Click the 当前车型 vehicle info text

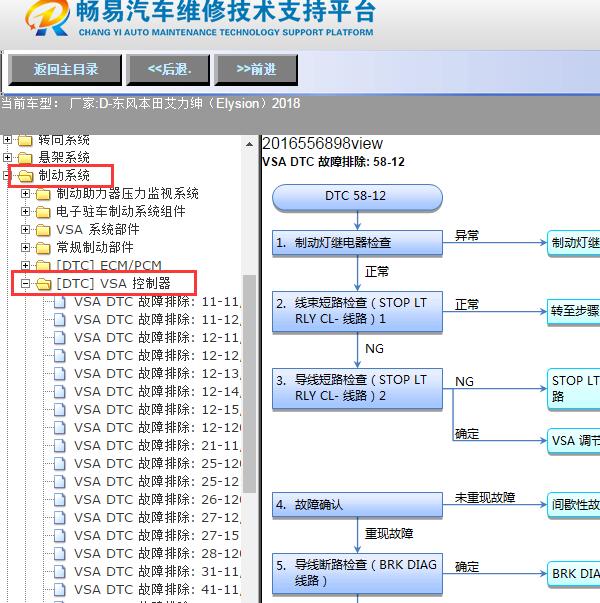point(151,103)
